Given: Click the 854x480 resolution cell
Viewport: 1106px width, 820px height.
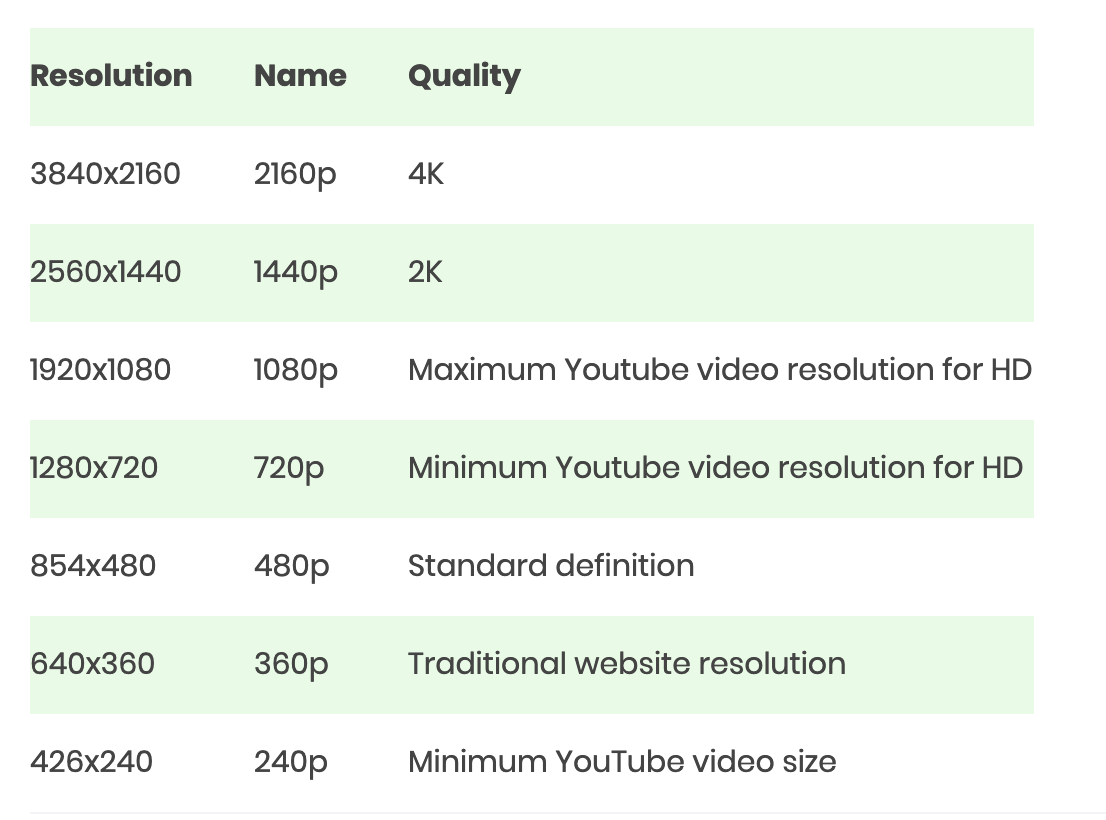Looking at the screenshot, I should (x=93, y=566).
